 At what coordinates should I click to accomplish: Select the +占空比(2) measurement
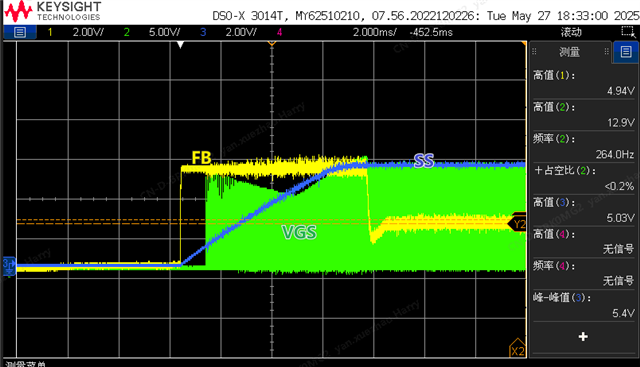click(584, 178)
